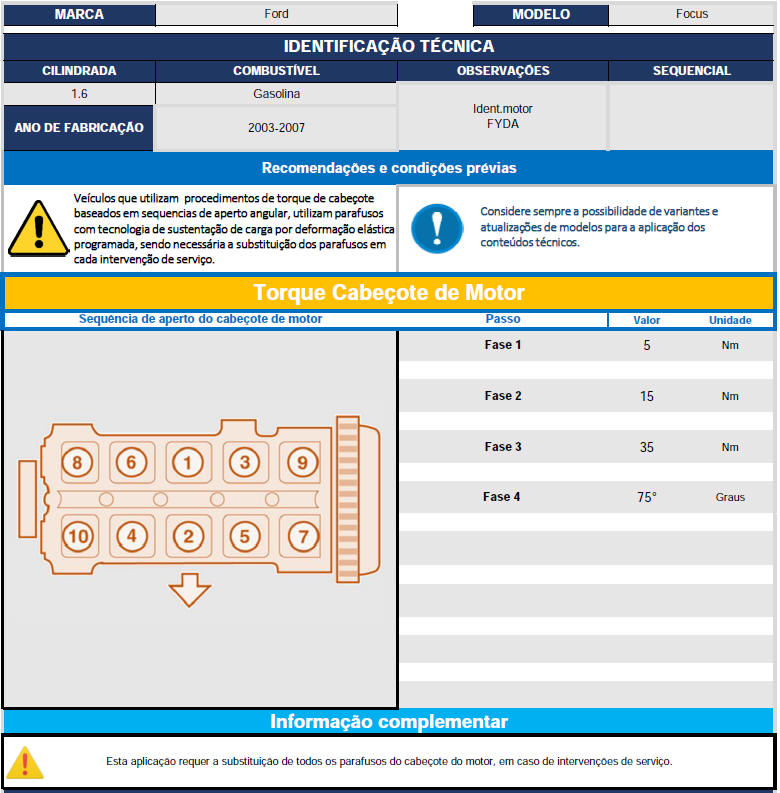The width and height of the screenshot is (780, 793).
Task: Click the SEQUENCIAL column header
Action: [x=691, y=71]
